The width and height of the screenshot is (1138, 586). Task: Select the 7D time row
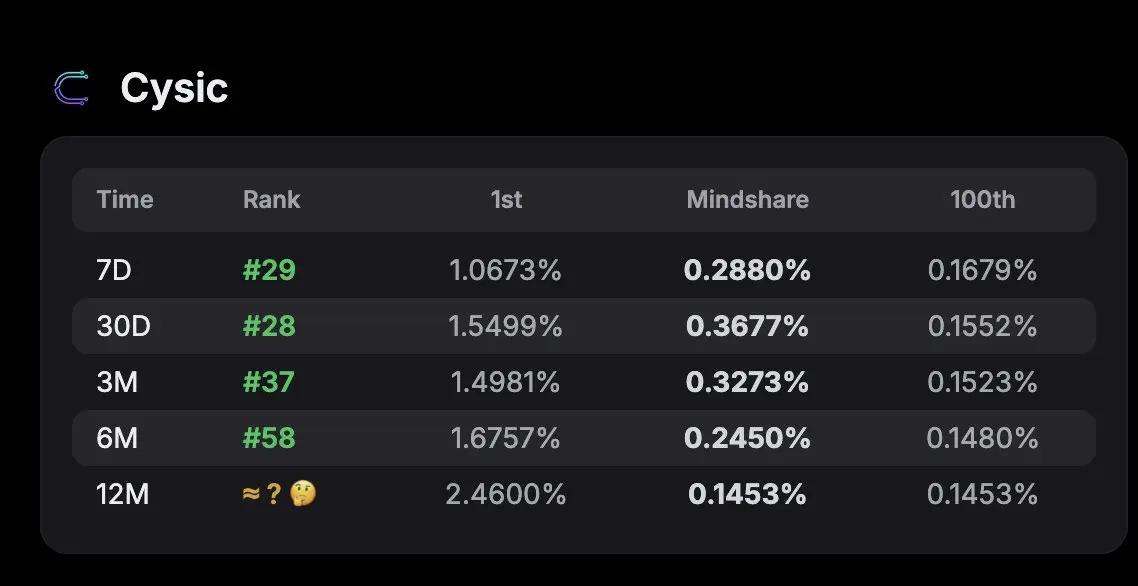pyautogui.click(x=584, y=270)
